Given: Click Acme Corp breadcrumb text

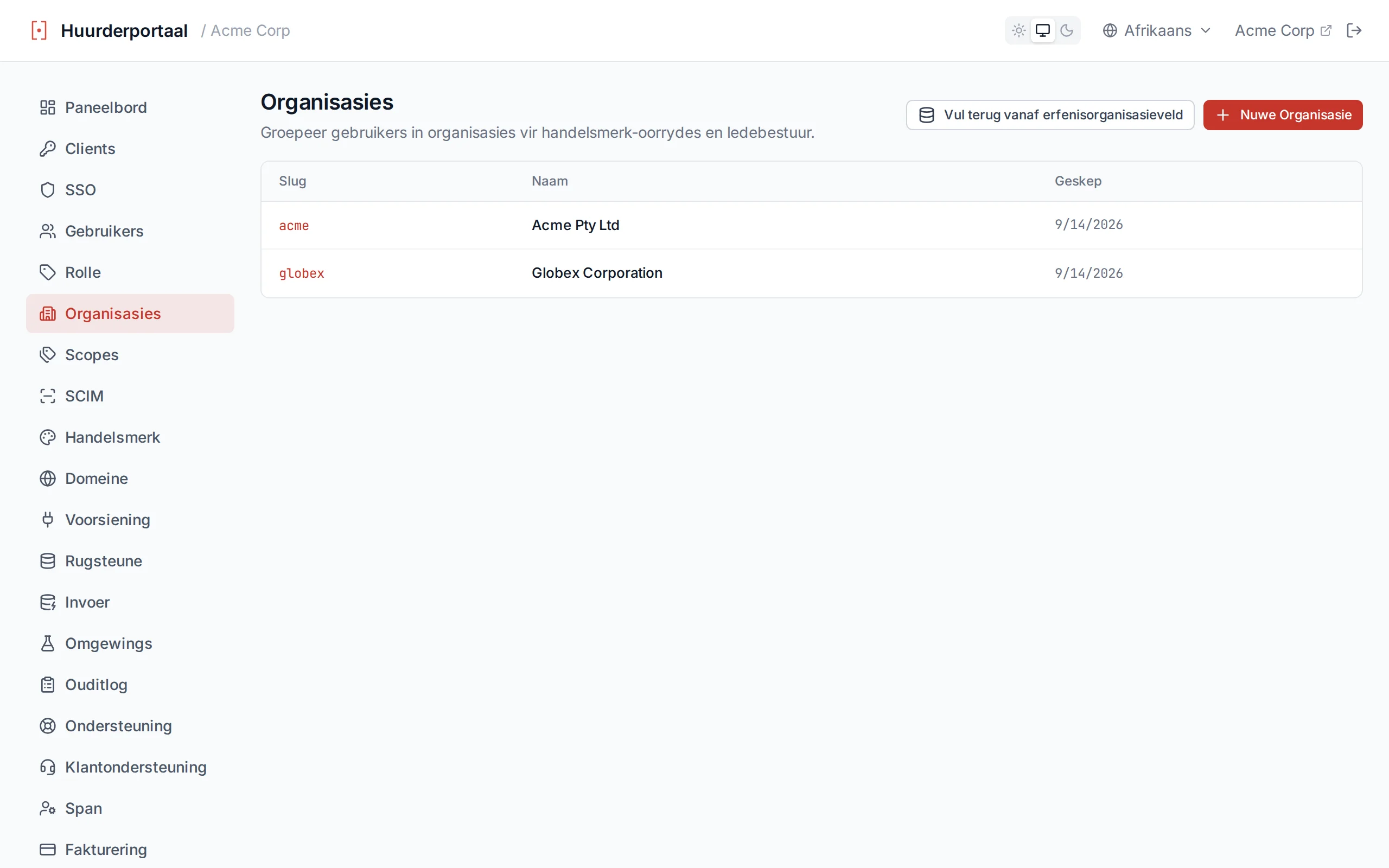Looking at the screenshot, I should 250,30.
